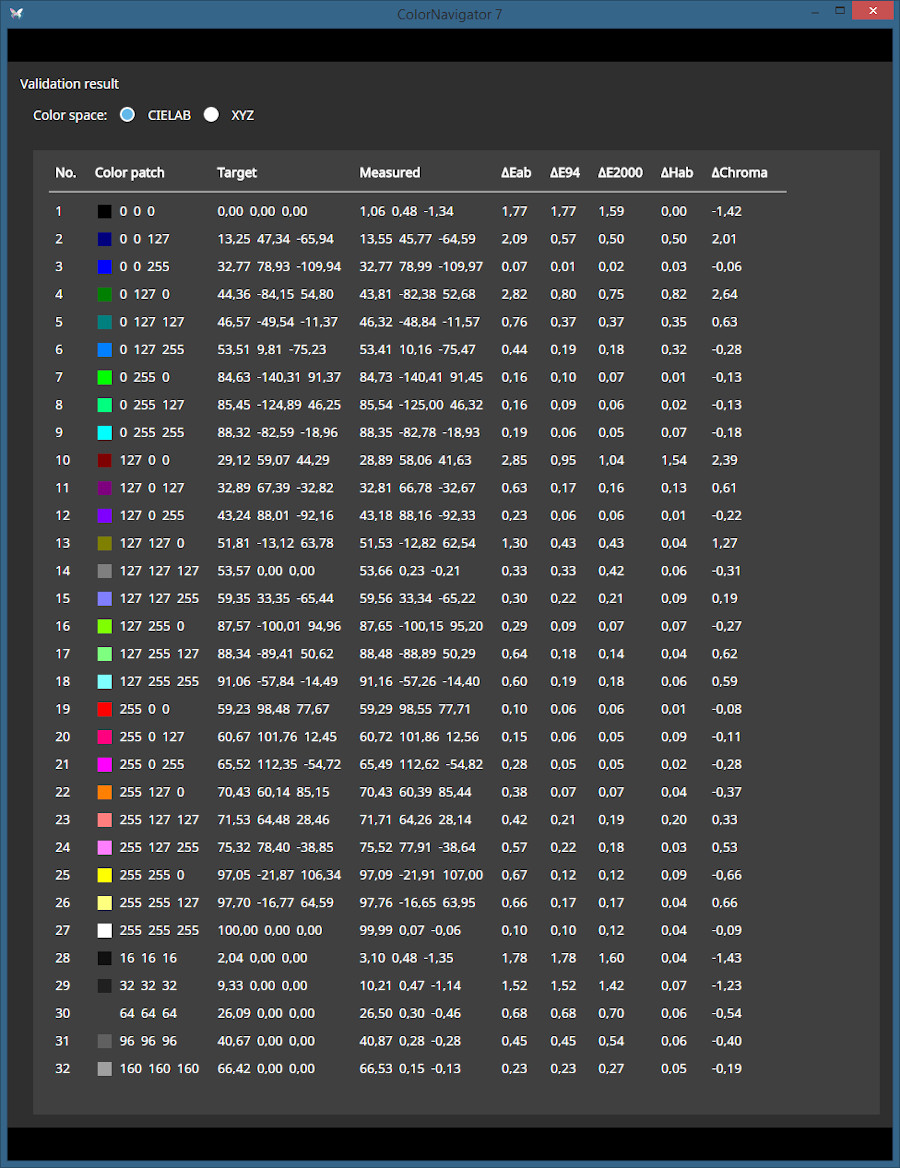Select the yellow 255 255 0 color patch
This screenshot has height=1168, width=900.
click(x=104, y=875)
